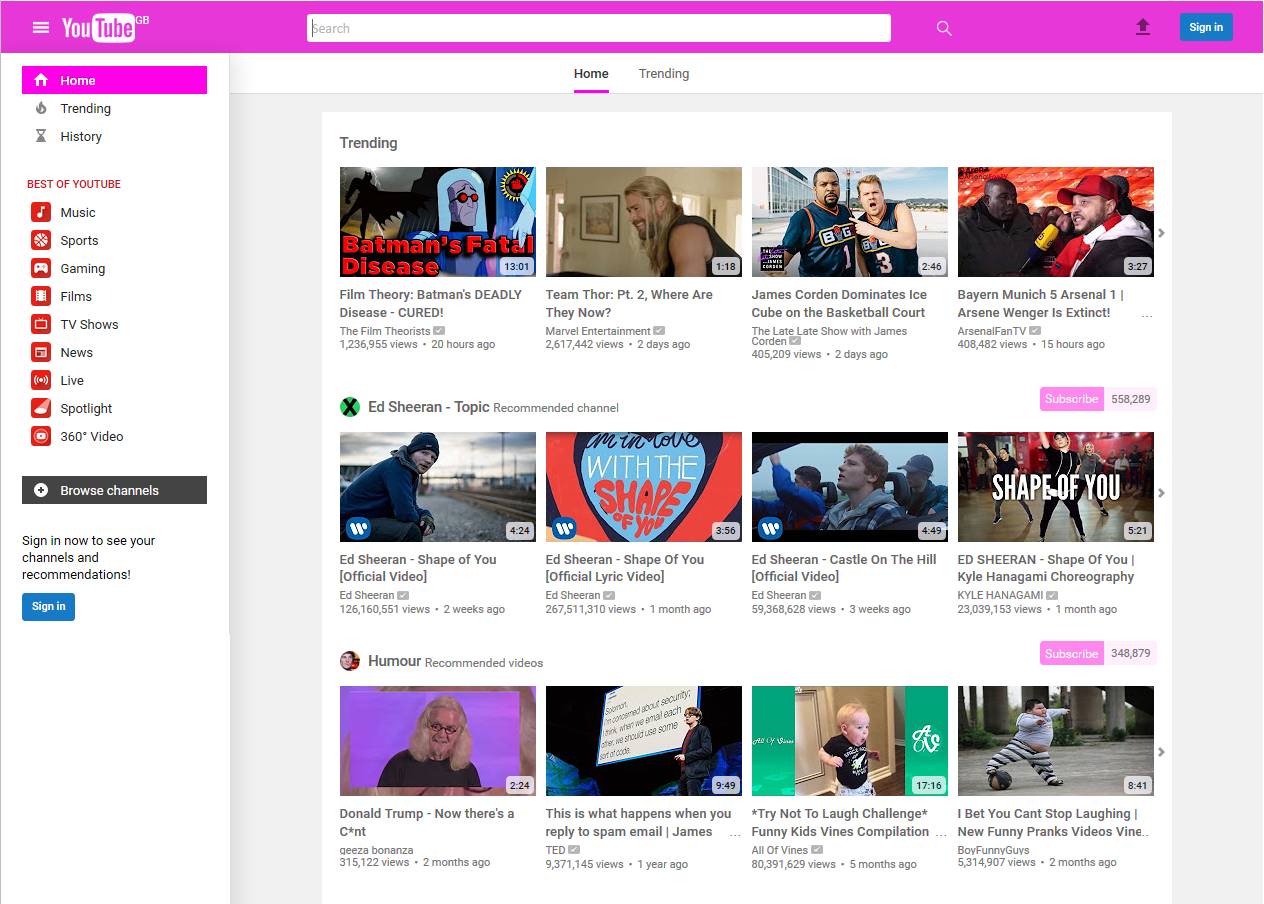Click Sign in button in sidebar
Viewport: 1264px width, 904px height.
pos(48,606)
